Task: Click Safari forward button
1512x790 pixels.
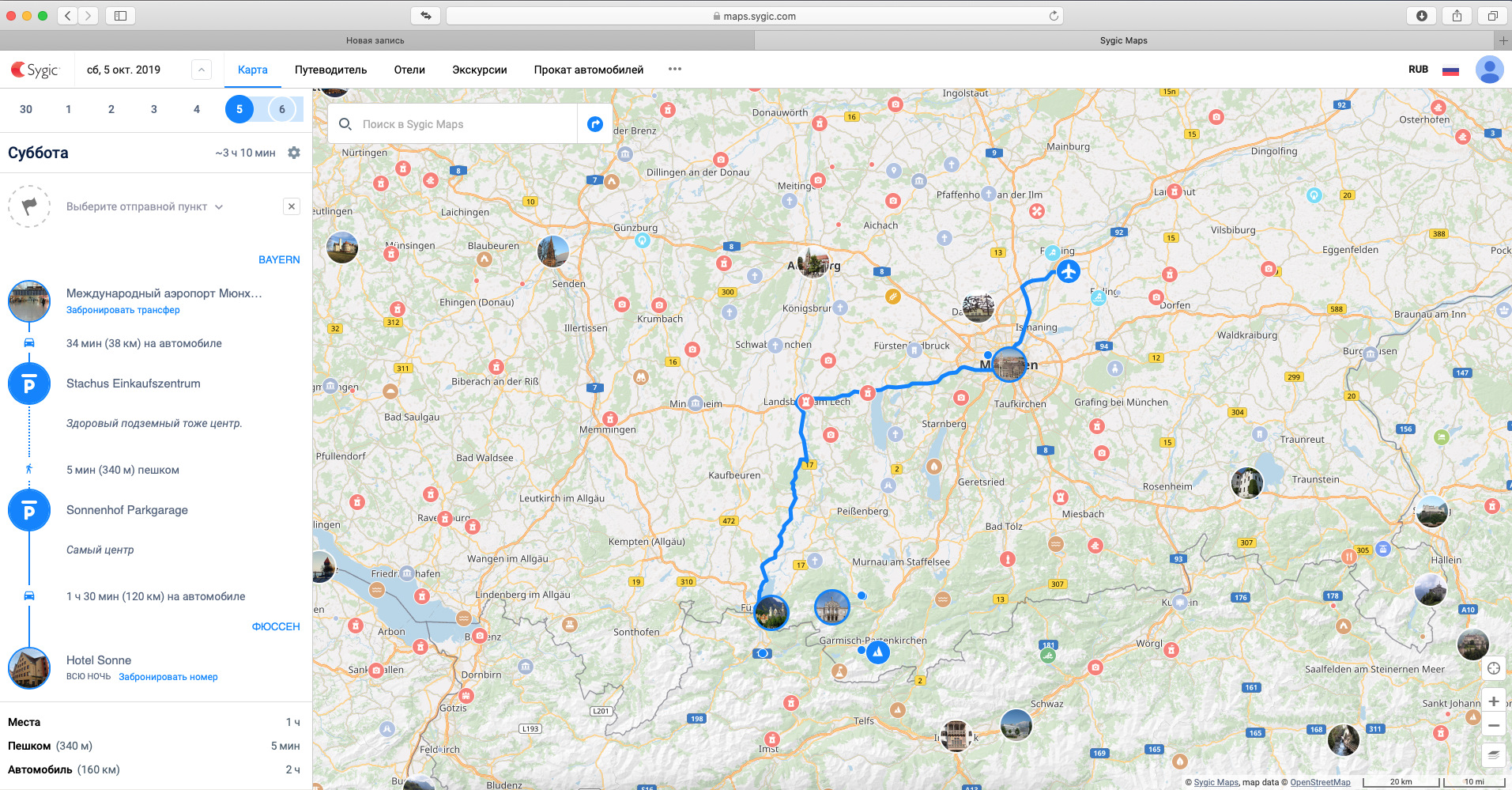Action: tap(89, 16)
